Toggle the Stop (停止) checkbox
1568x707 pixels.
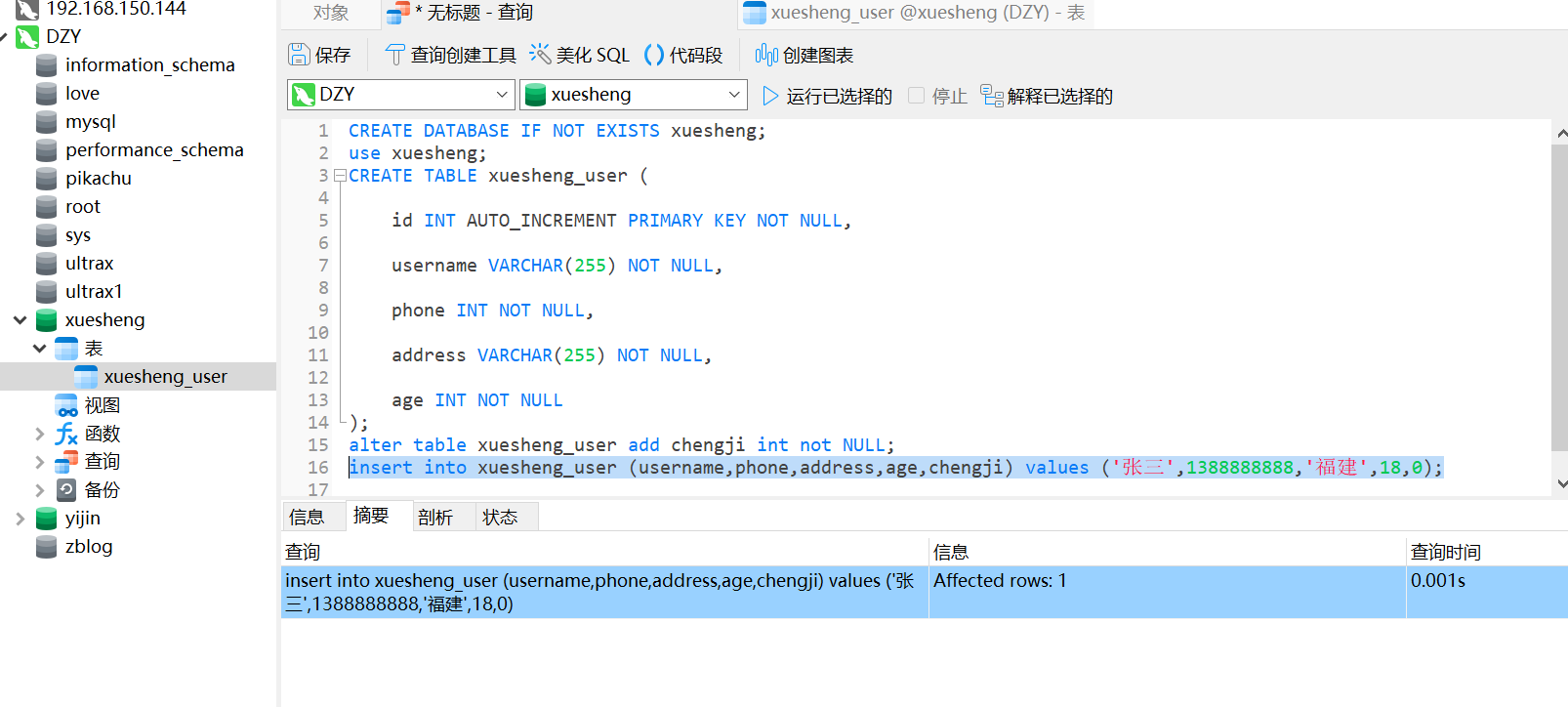pyautogui.click(x=916, y=96)
